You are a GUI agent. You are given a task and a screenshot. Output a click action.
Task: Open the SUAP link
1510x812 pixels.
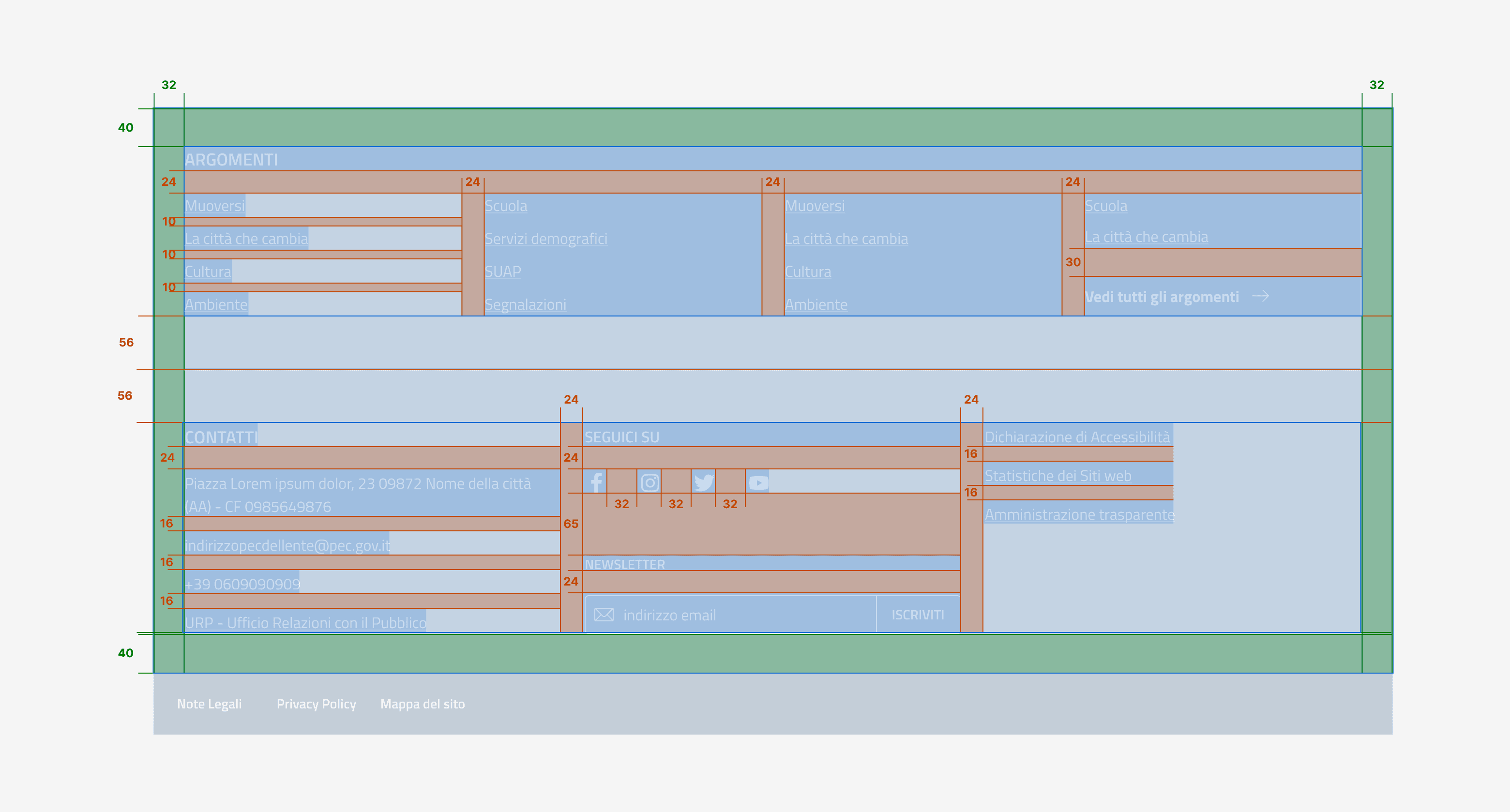503,271
